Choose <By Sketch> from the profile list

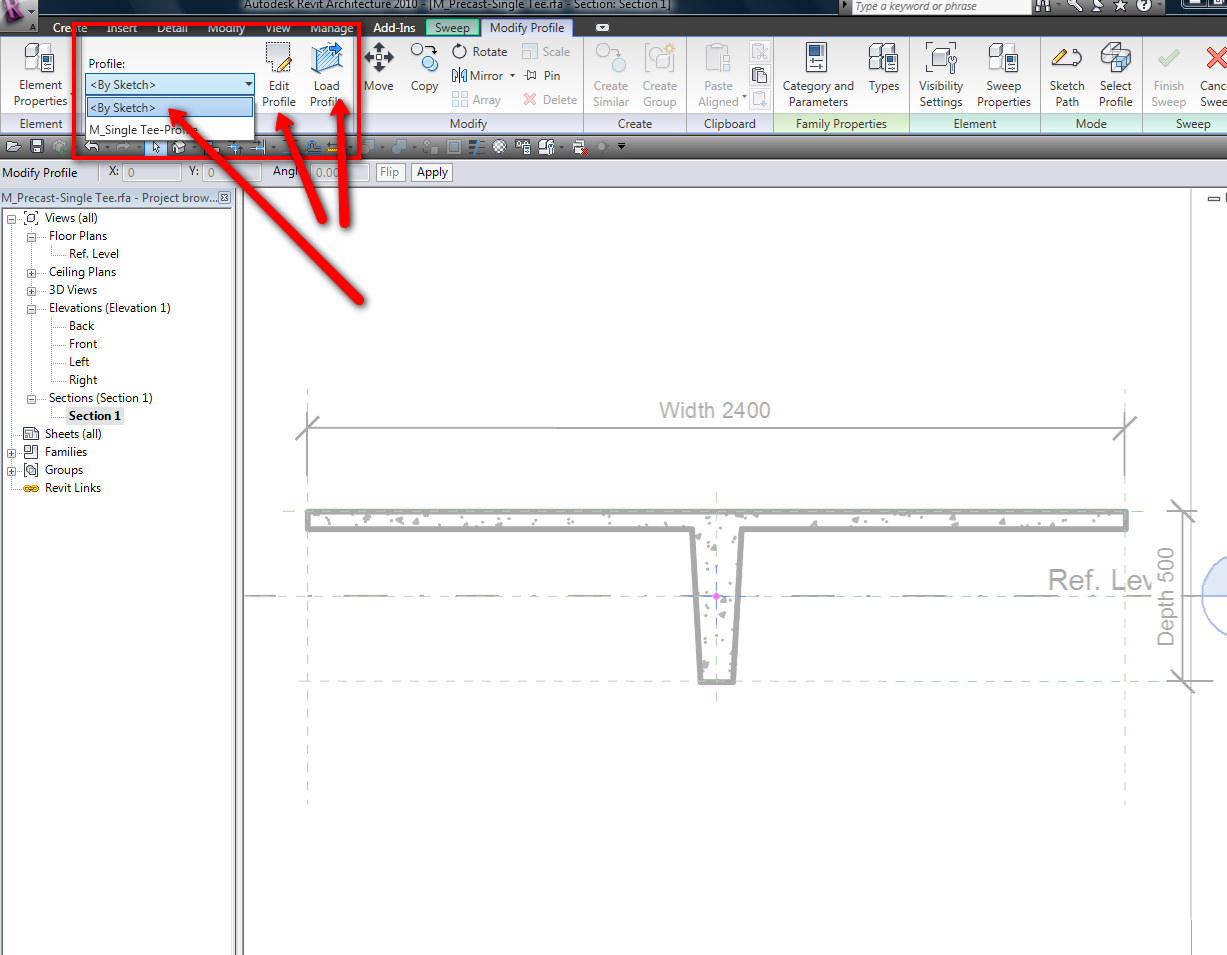point(170,107)
